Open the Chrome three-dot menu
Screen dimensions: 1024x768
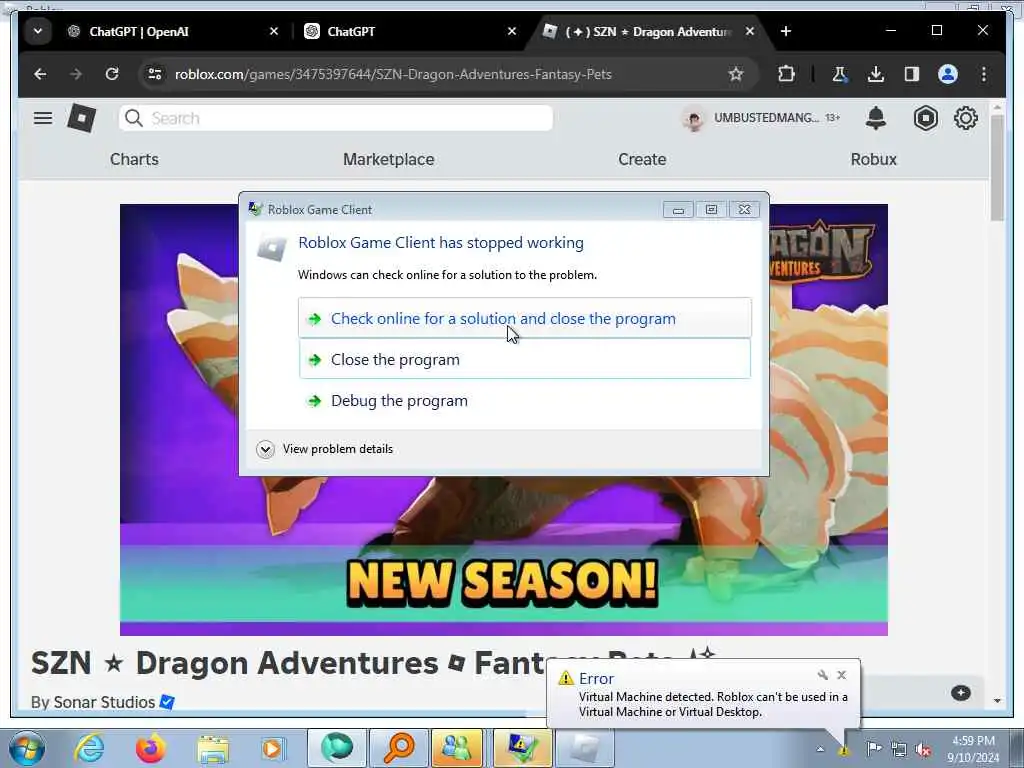point(984,74)
